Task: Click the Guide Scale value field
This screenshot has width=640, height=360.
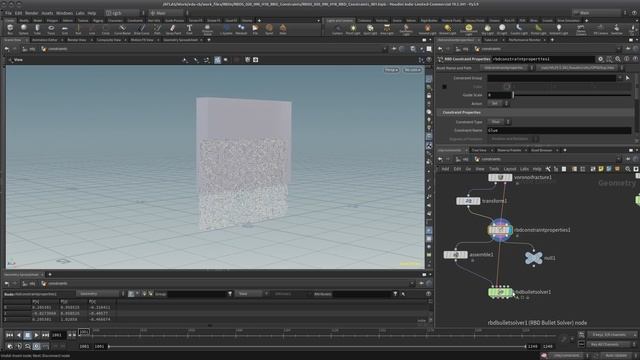Action: (x=499, y=95)
